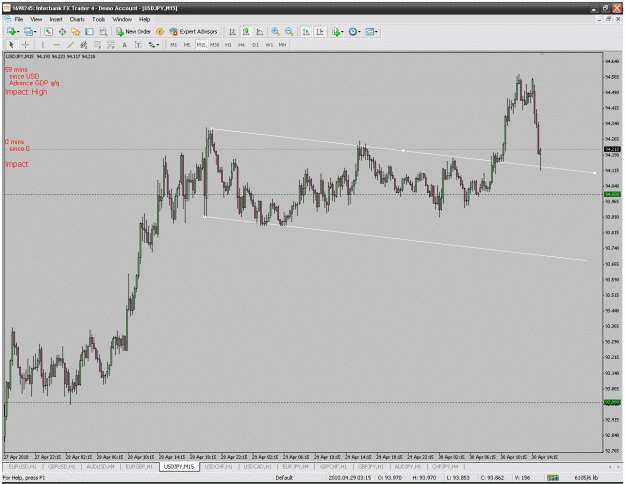The height and width of the screenshot is (484, 625).
Task: Pick the vertical line drawing tool
Action: tap(42, 45)
